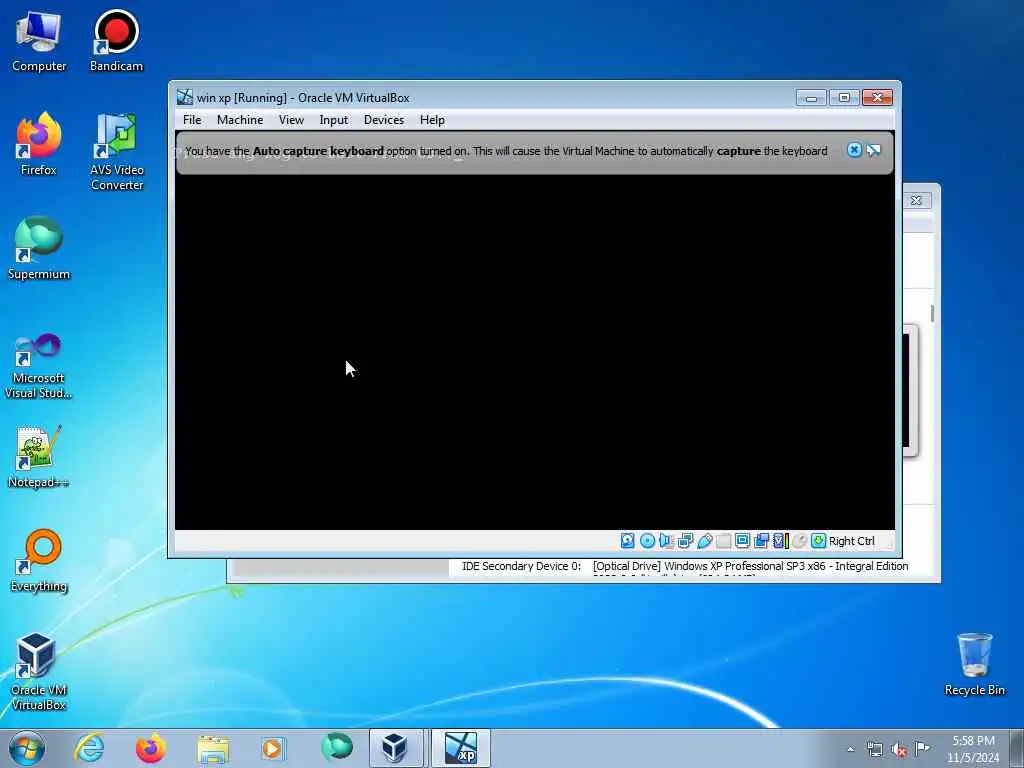Viewport: 1024px width, 768px height.
Task: Click the Optical Drive Windows XP Professional entry
Action: point(750,566)
